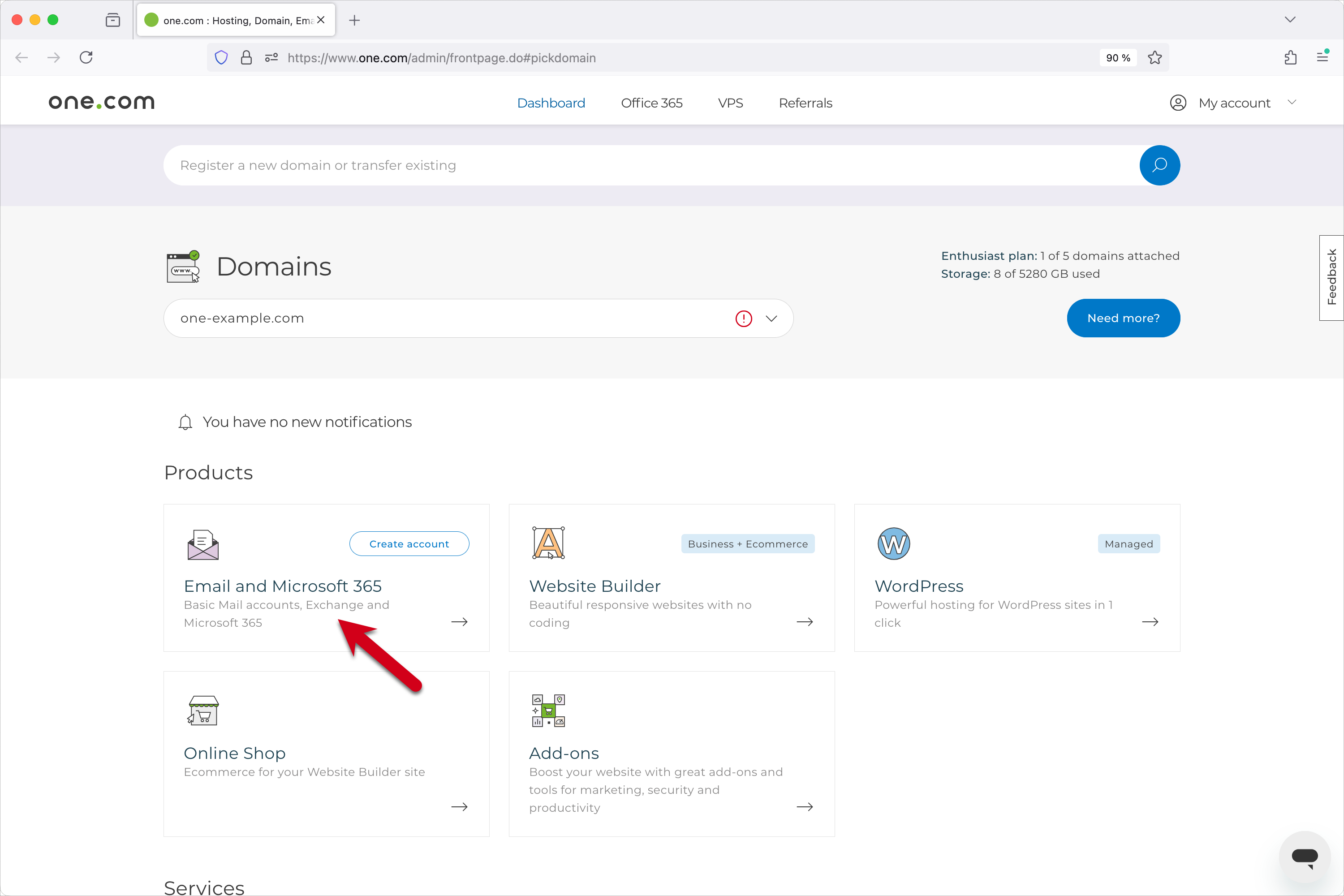This screenshot has width=1344, height=896.
Task: Expand the one-example.com domain dropdown
Action: tap(771, 319)
